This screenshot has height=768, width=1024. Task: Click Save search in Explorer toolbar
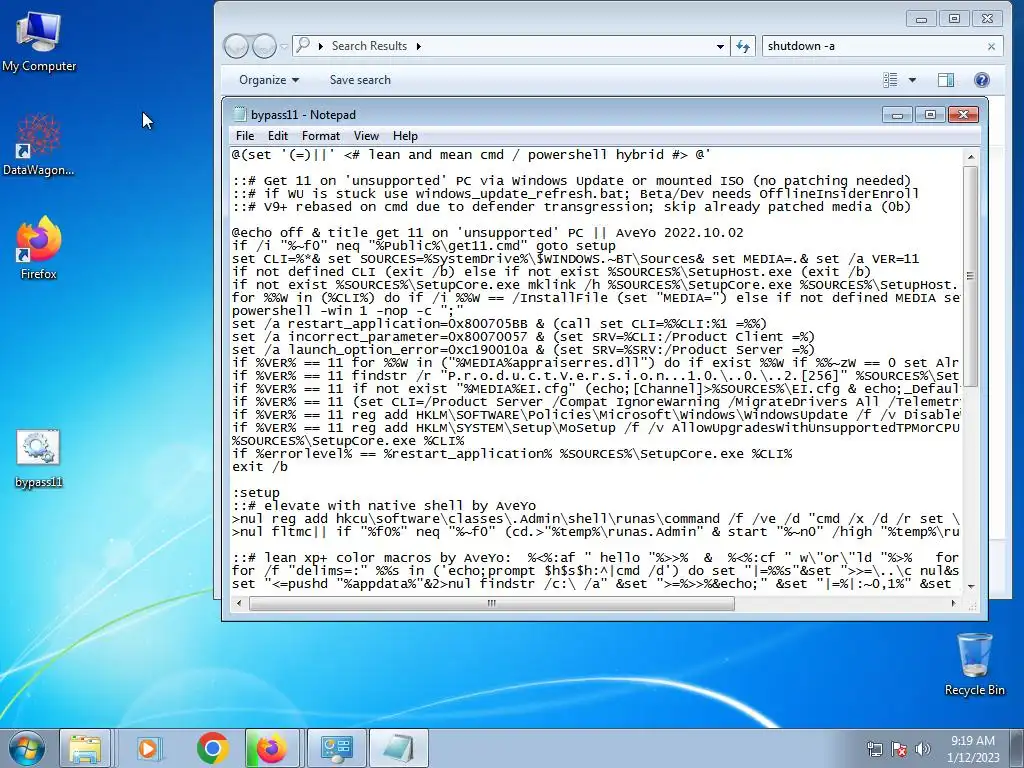click(360, 80)
